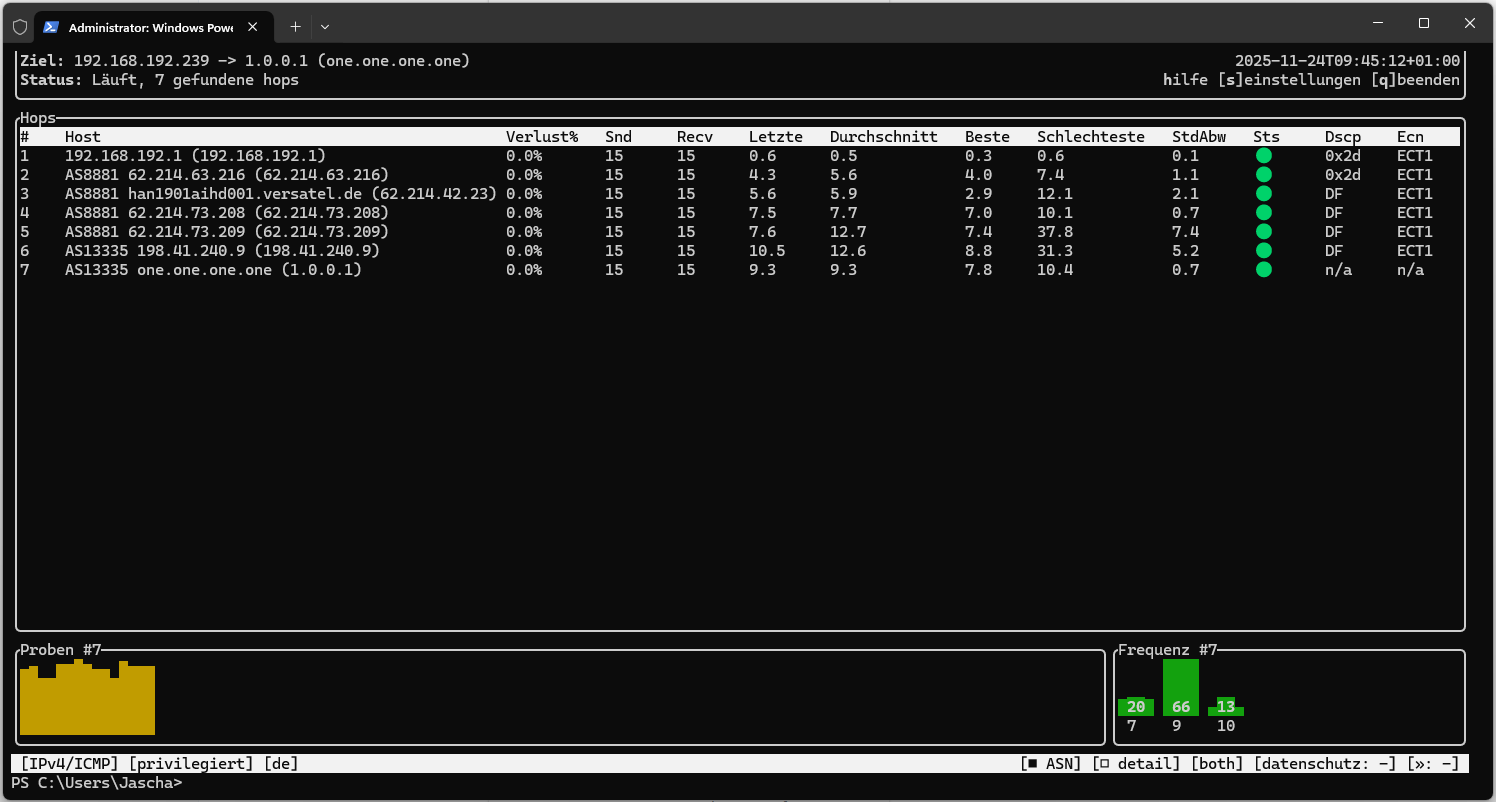Click the green status dot for hop 3
The height and width of the screenshot is (802, 1496).
tap(1263, 194)
